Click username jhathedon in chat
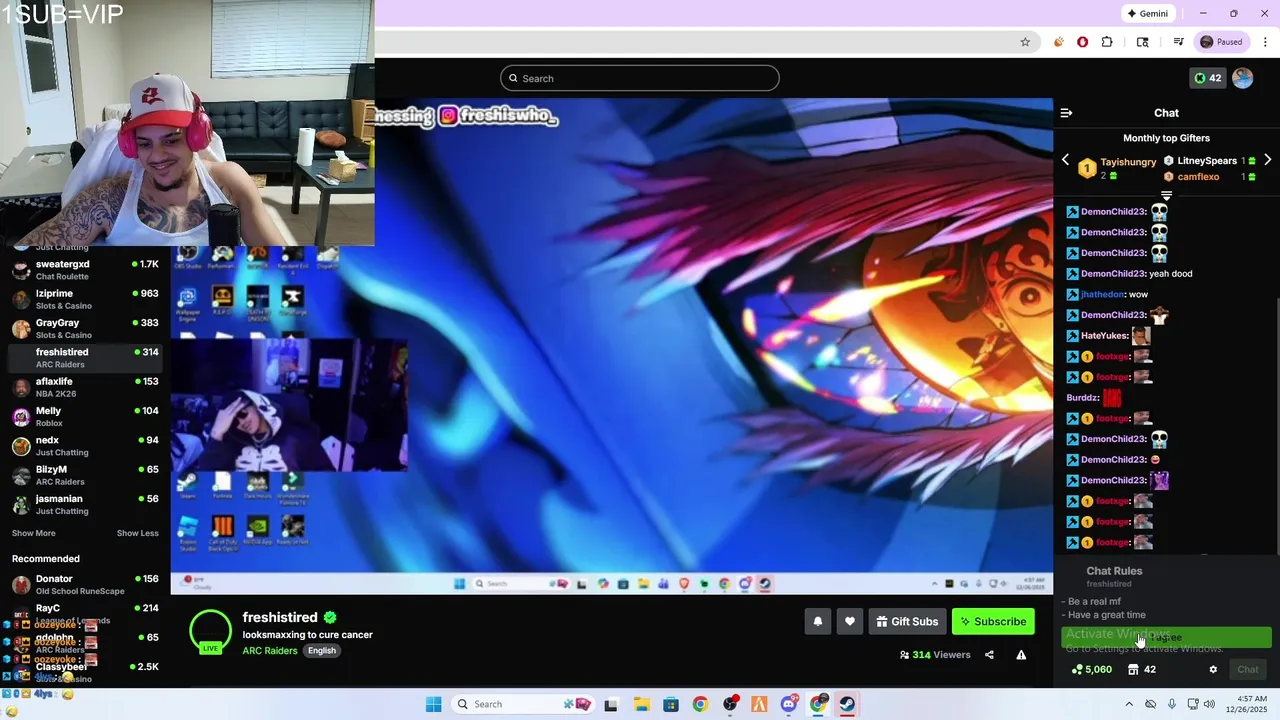1280x720 pixels. click(x=1103, y=294)
